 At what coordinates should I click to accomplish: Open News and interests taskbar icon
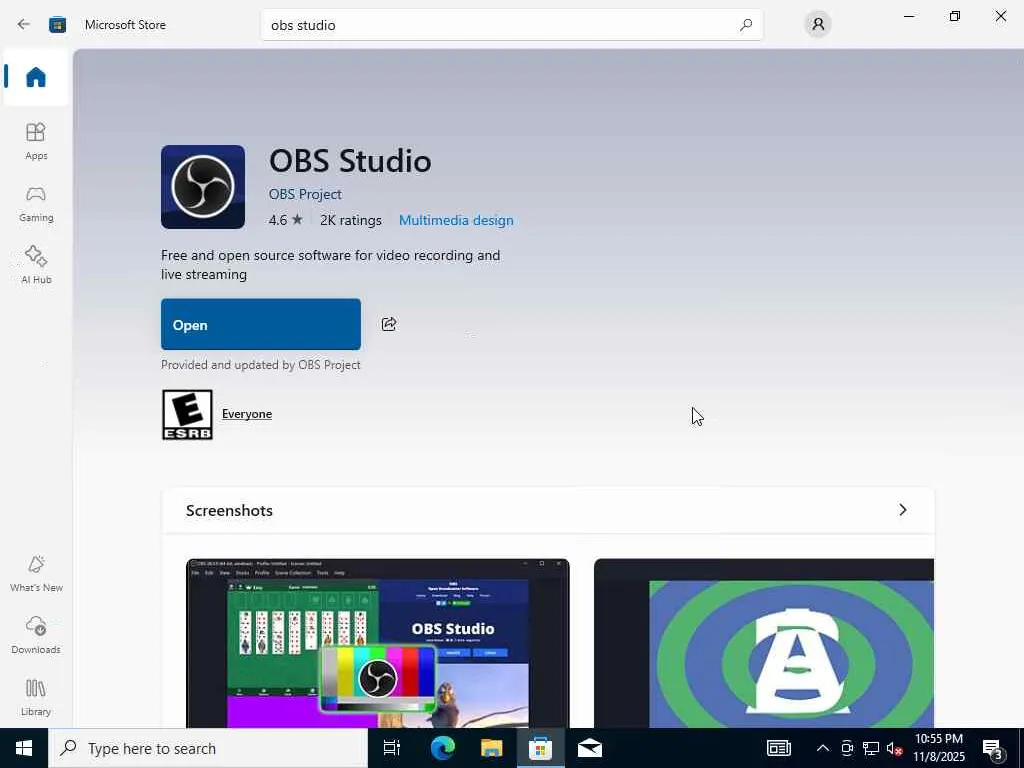(778, 748)
